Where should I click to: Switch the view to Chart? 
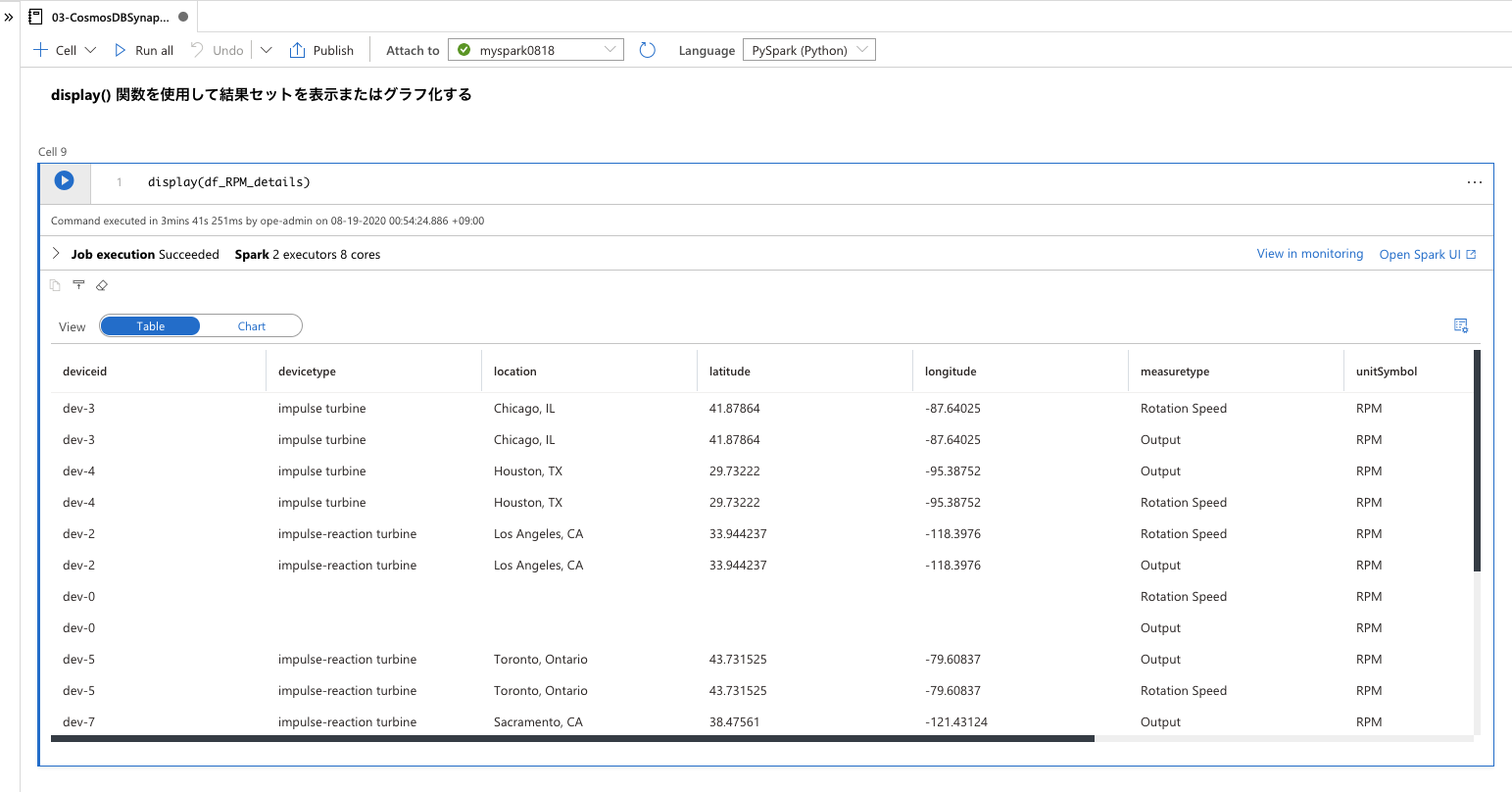point(252,326)
